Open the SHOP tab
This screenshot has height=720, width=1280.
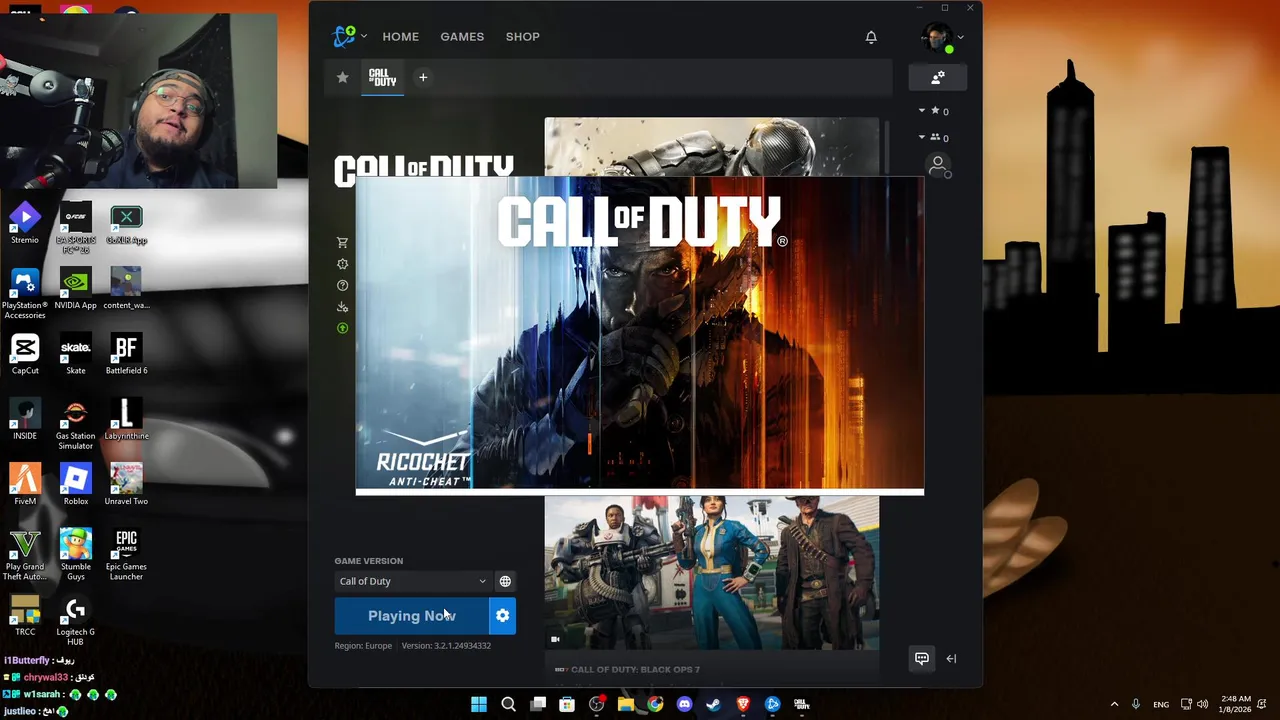(x=522, y=37)
